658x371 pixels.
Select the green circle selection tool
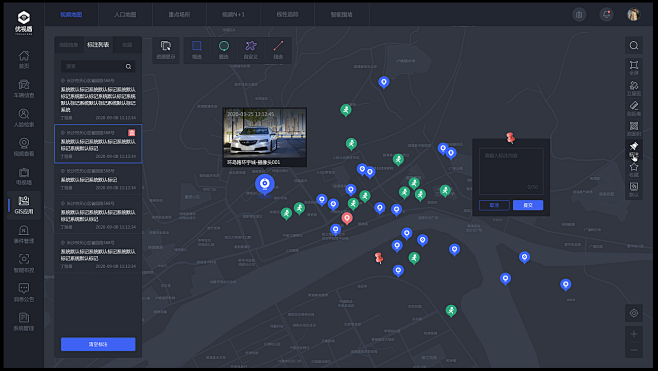(x=224, y=50)
